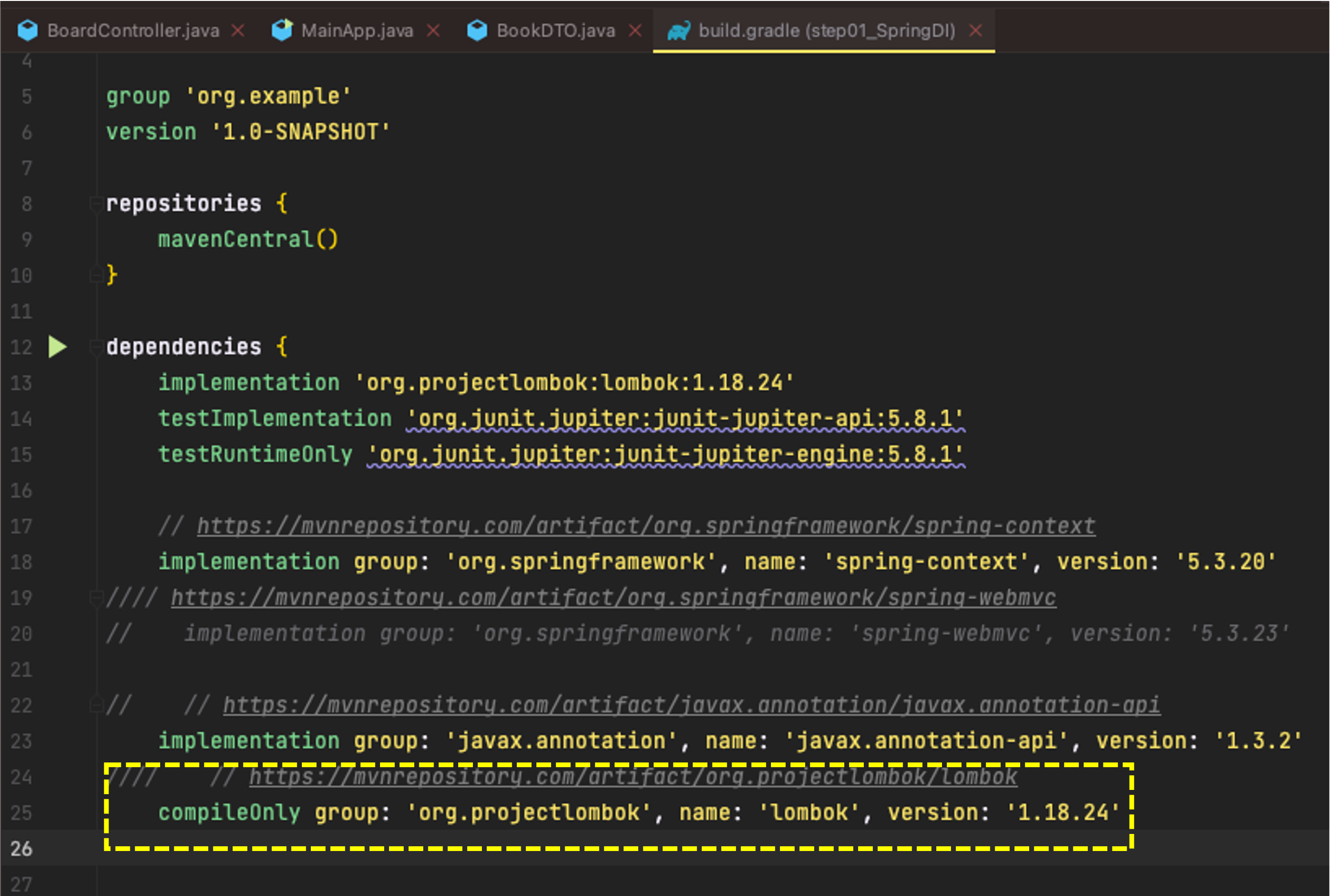Viewport: 1331px width, 896px height.
Task: Open the projectlombok lombok repository link
Action: point(633,777)
